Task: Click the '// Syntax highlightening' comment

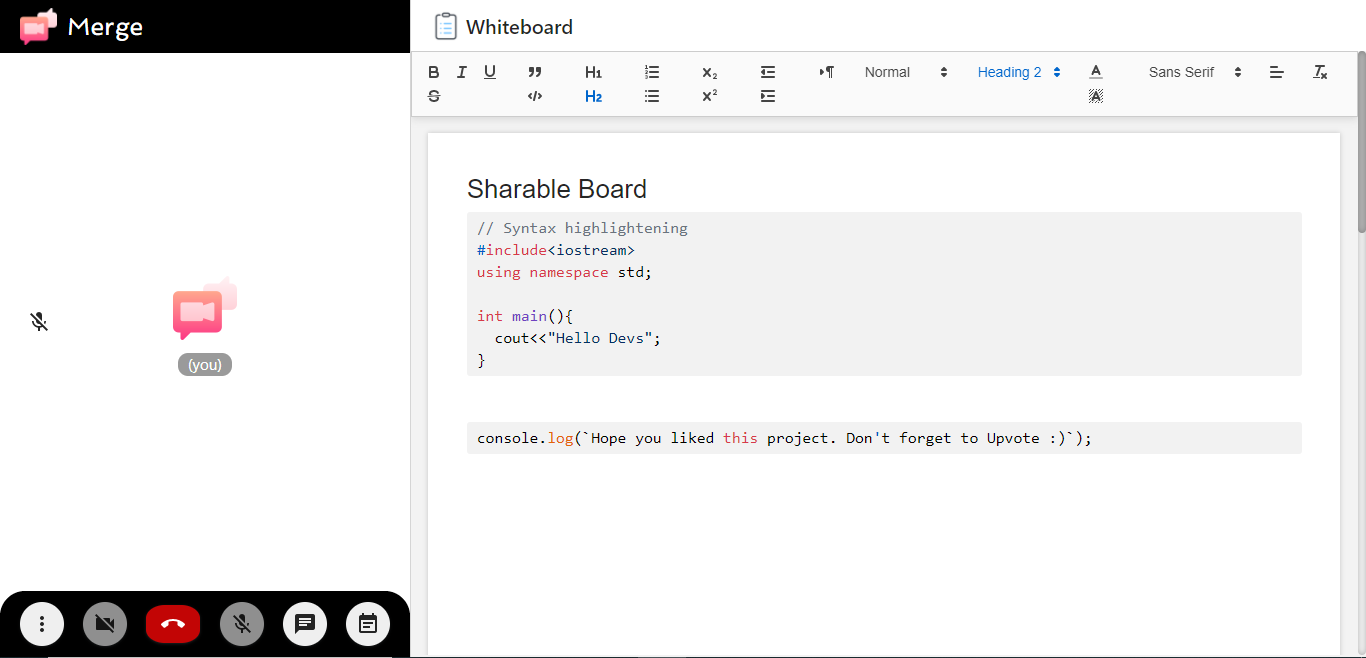Action: (582, 228)
